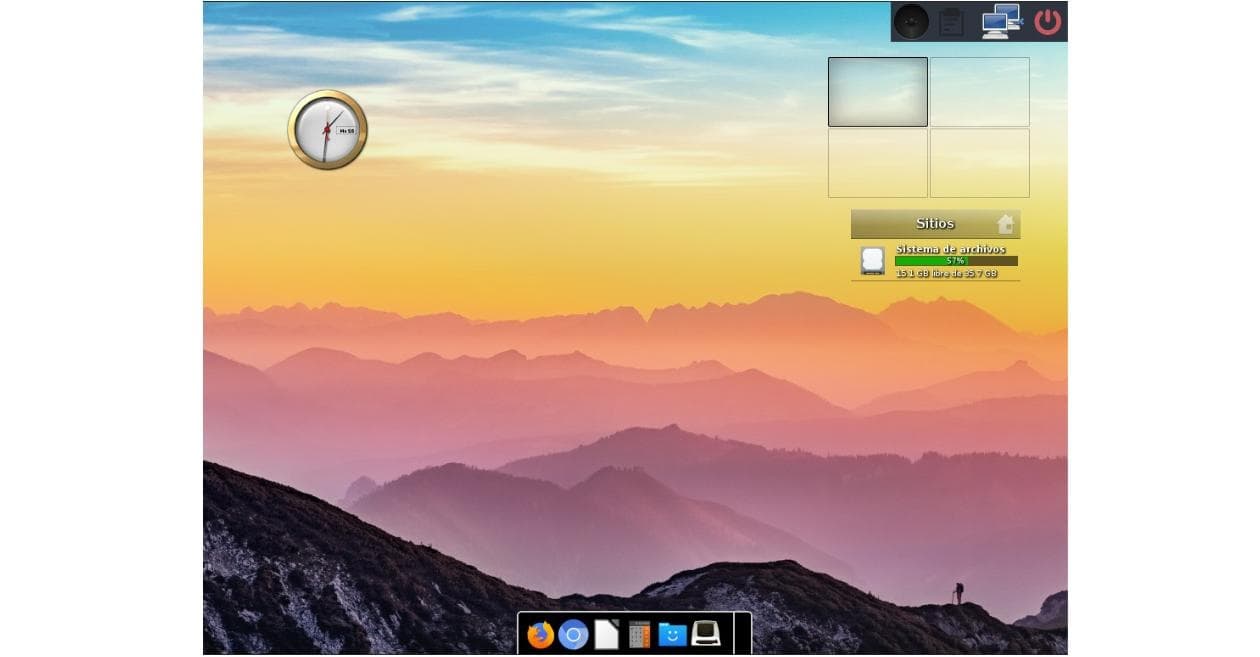Open the Chromium browser icon
Image resolution: width=1260 pixels, height=657 pixels.
pos(573,635)
